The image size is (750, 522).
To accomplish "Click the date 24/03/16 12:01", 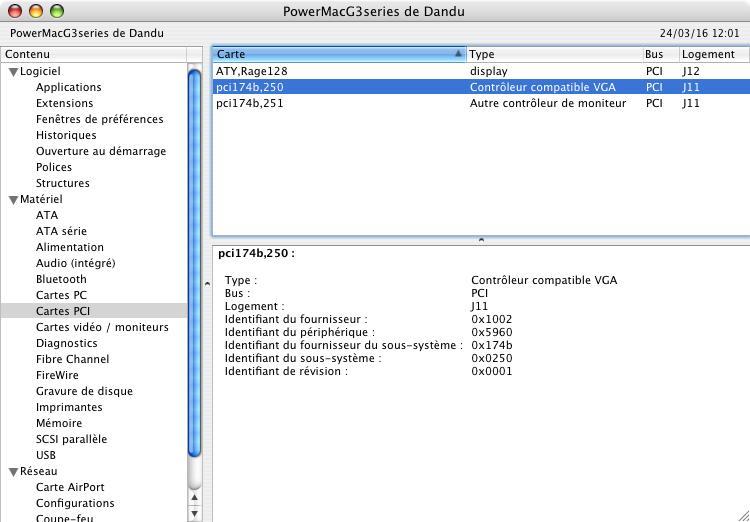I will point(699,33).
